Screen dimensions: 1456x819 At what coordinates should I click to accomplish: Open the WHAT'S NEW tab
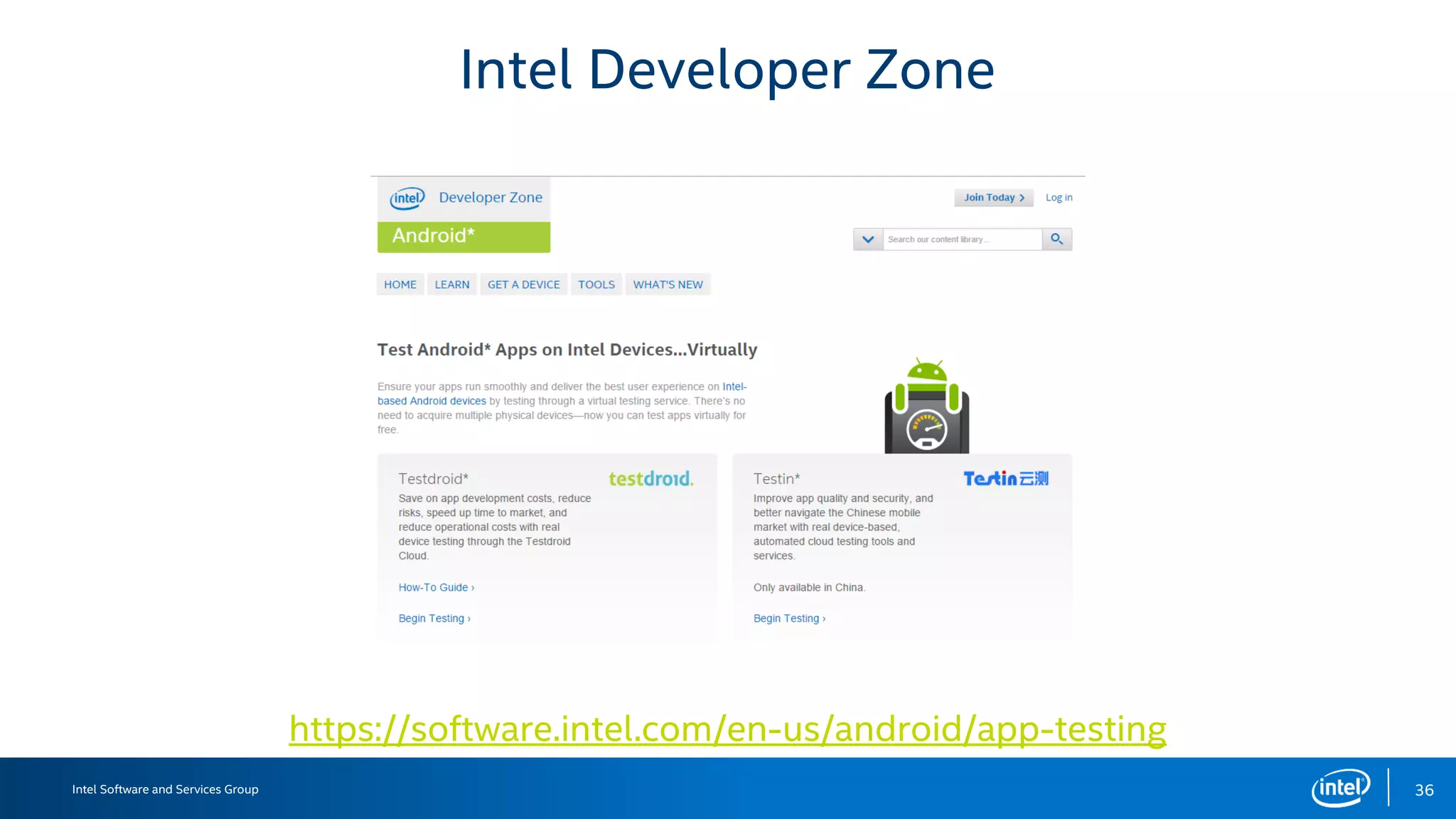pos(668,284)
